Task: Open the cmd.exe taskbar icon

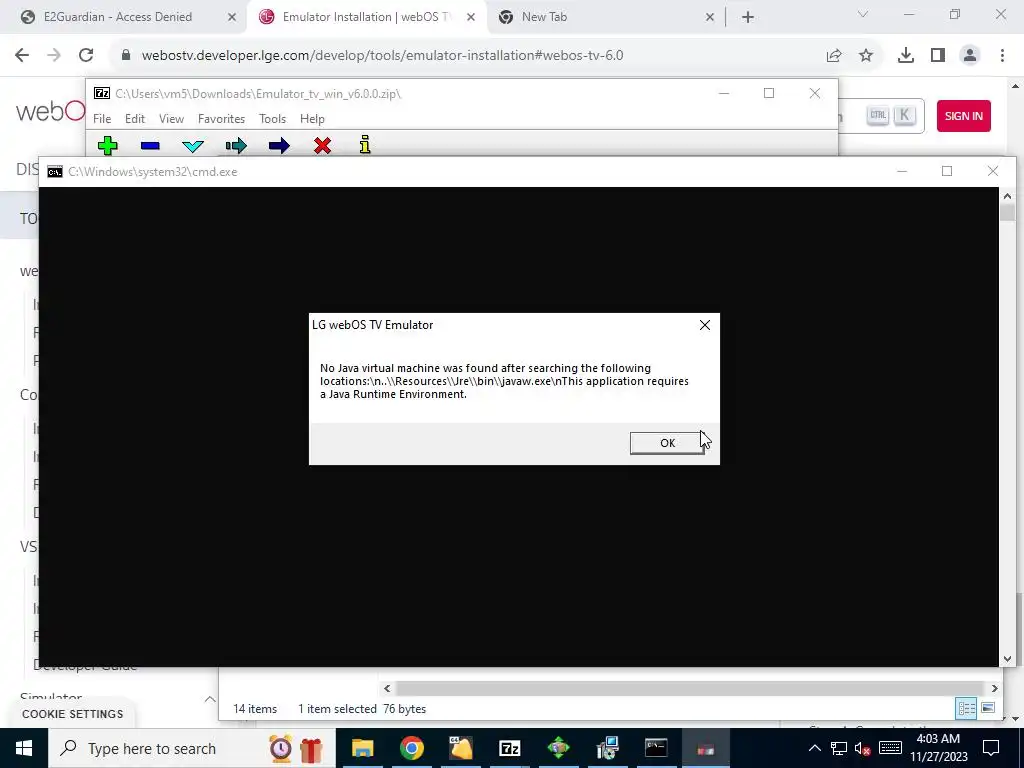Action: tap(656, 748)
